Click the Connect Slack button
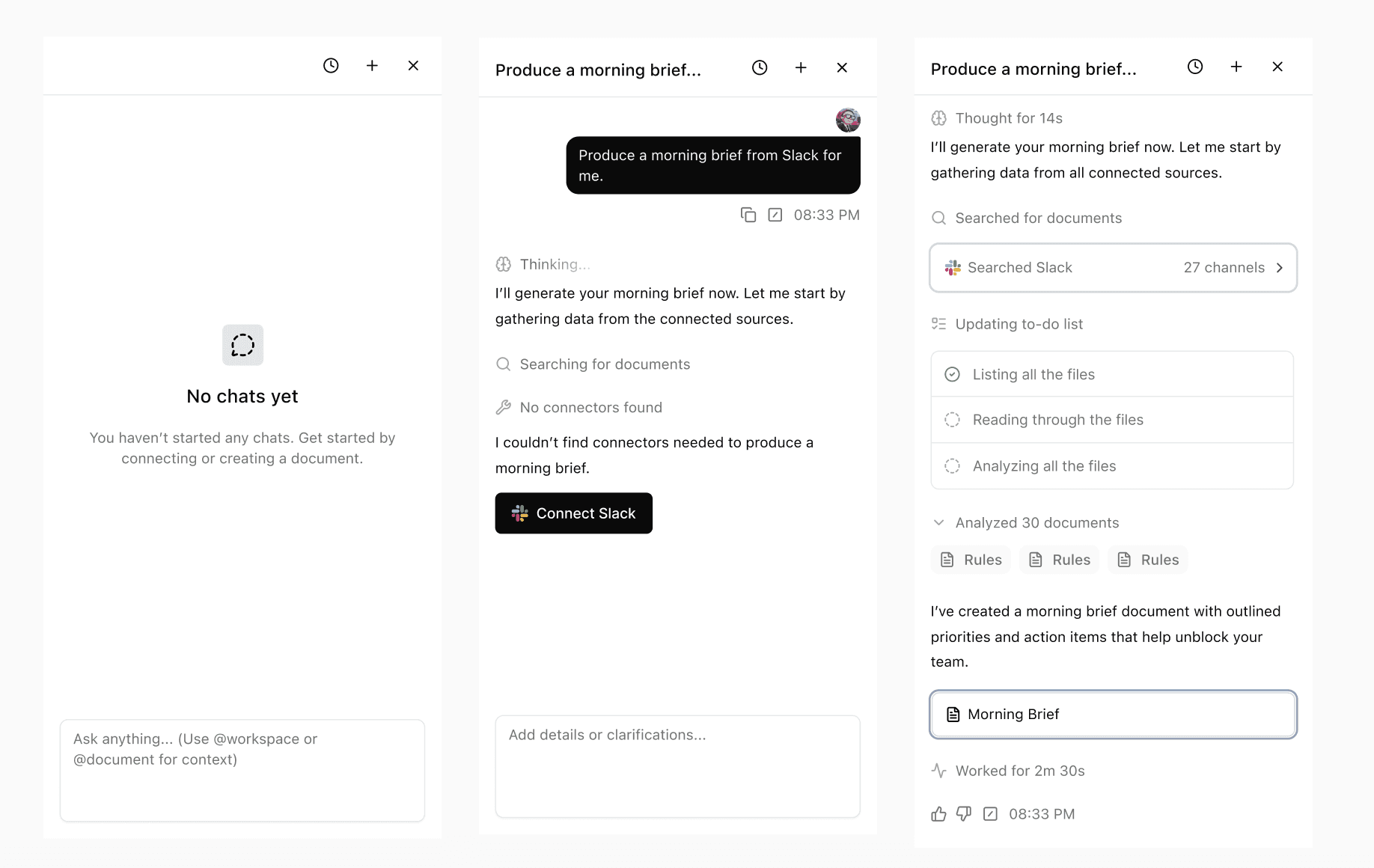Viewport: 1374px width, 868px height. 573,513
